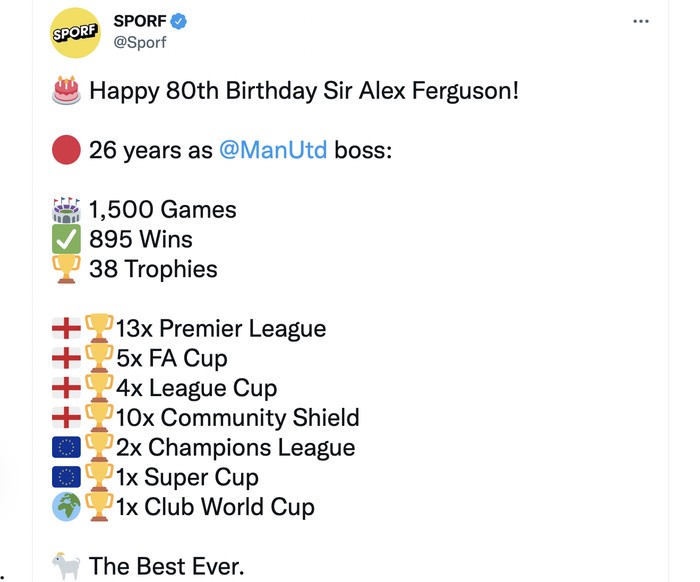Open the tweet's three-dot more menu
This screenshot has height=582, width=700.
coord(641,21)
